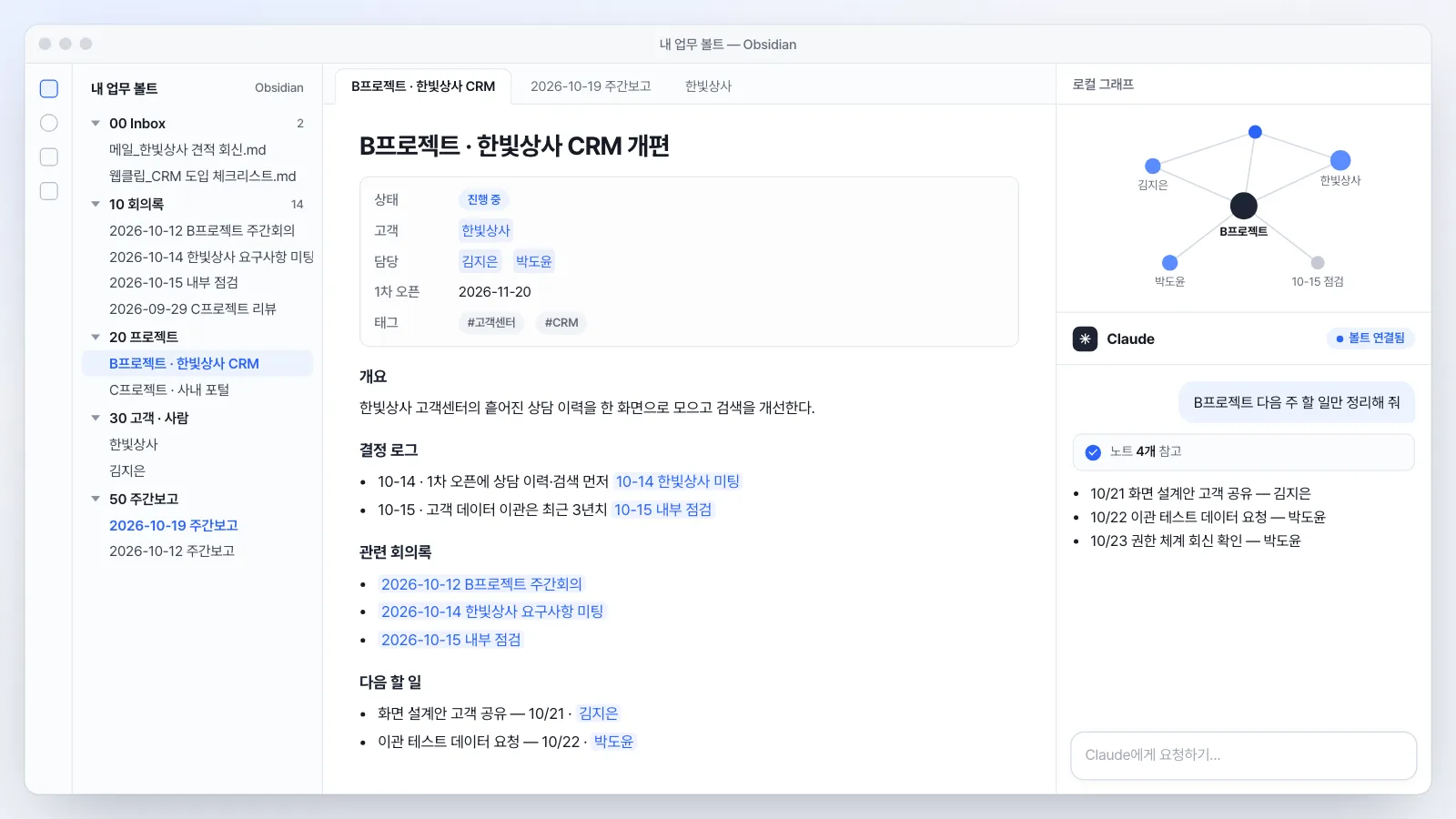Open the 10-14 한빛상사 미팅 link
This screenshot has width=1456, height=819.
677,481
